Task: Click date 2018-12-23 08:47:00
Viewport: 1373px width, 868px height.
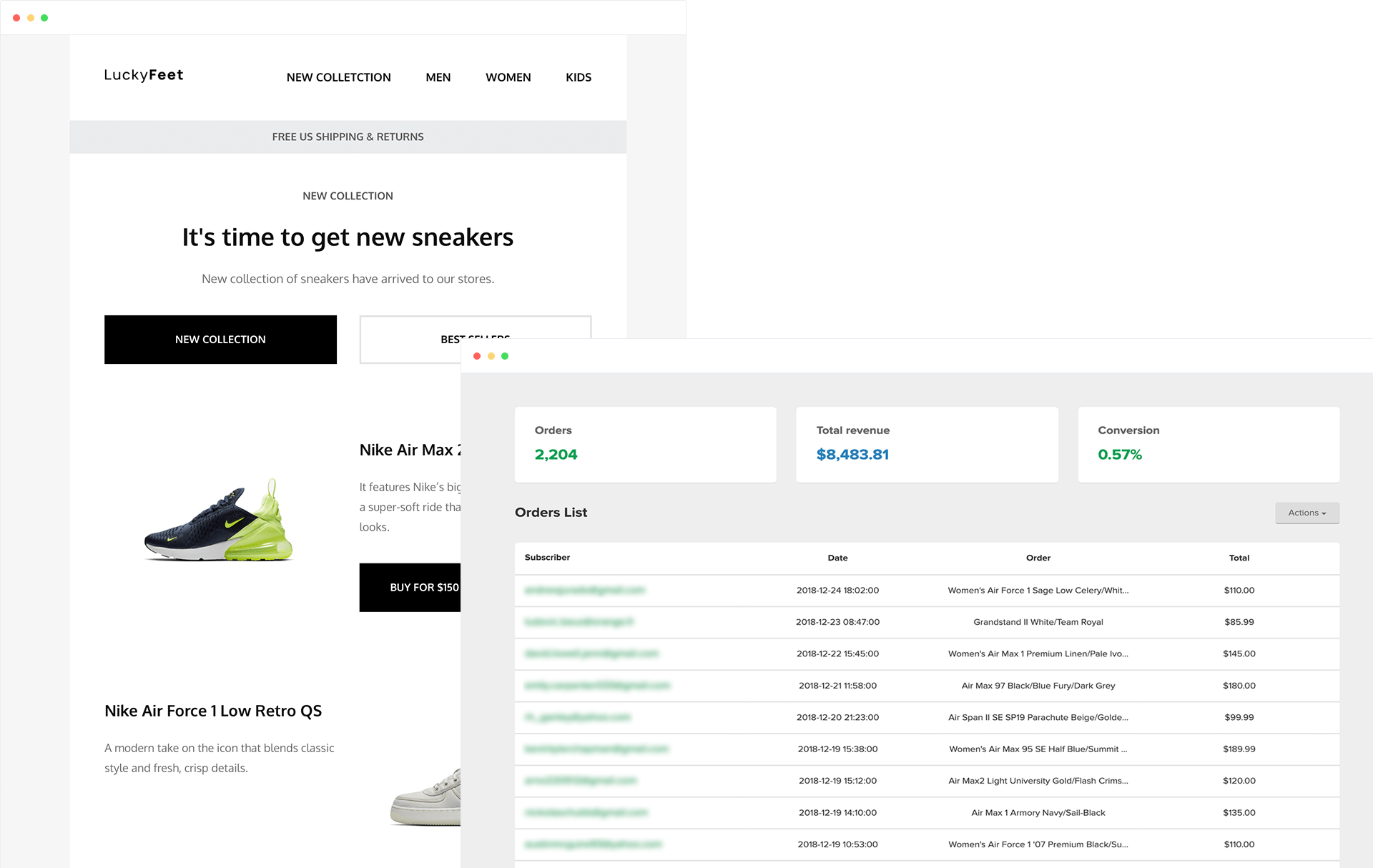Action: click(837, 622)
